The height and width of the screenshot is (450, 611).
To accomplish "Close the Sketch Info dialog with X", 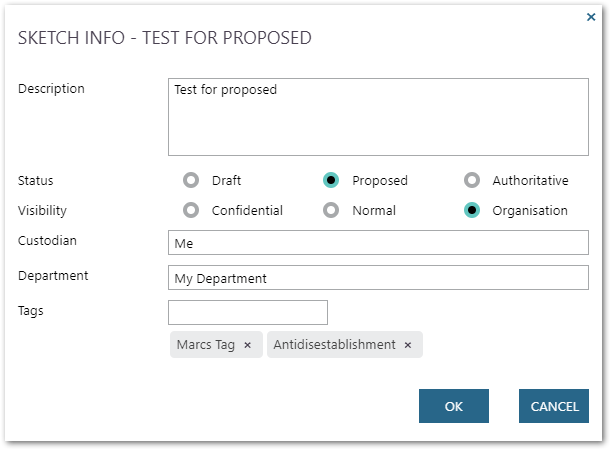I will pos(591,17).
